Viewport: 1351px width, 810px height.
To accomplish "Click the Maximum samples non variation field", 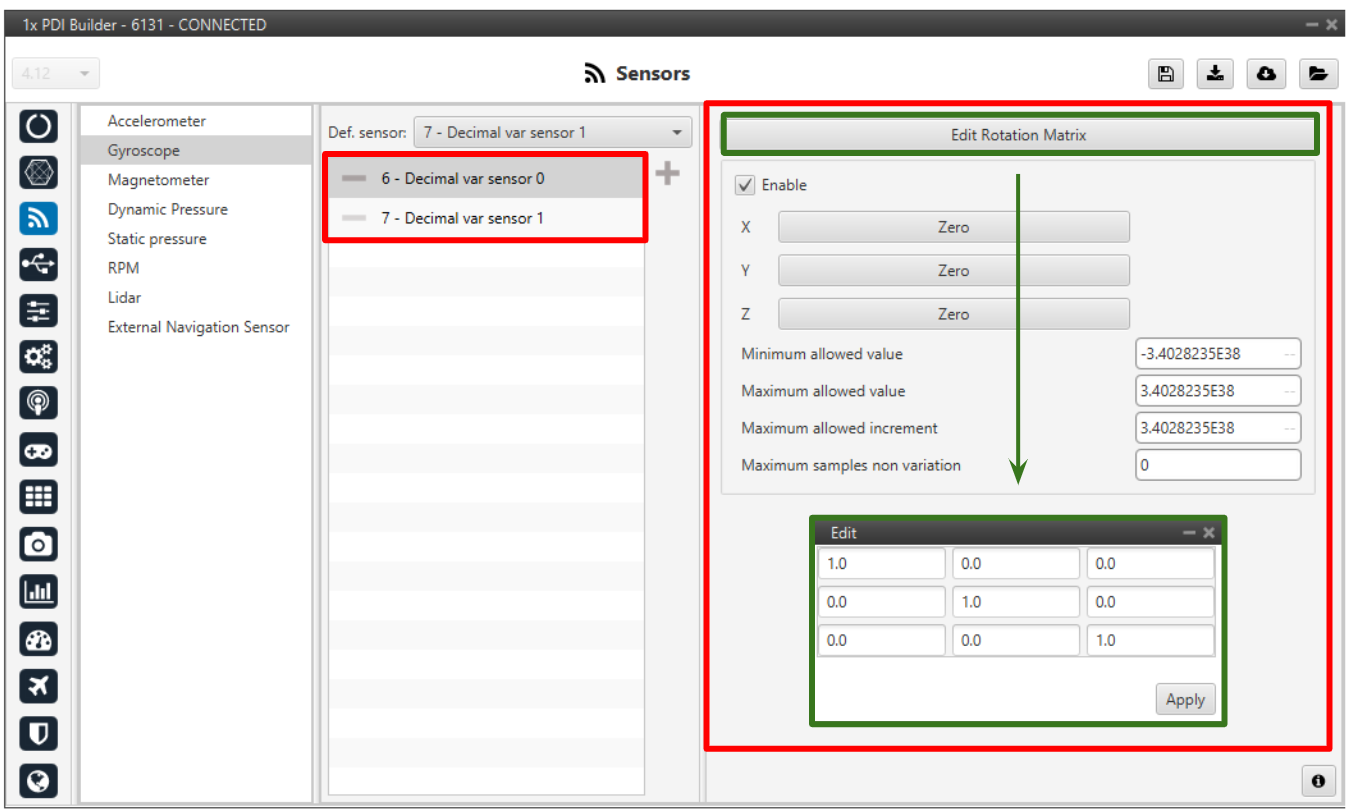I will pos(1217,465).
